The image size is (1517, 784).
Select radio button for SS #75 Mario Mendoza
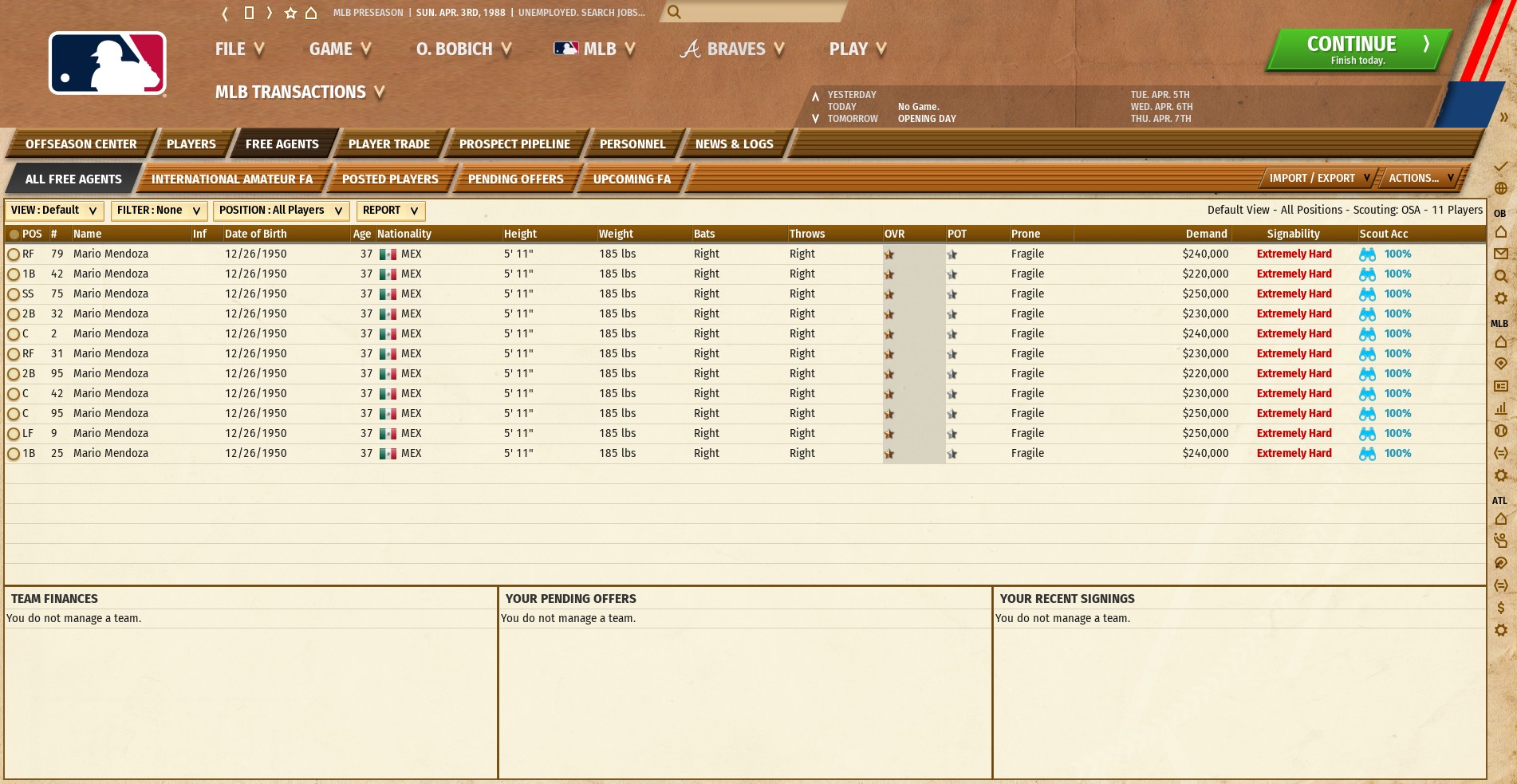[x=14, y=294]
